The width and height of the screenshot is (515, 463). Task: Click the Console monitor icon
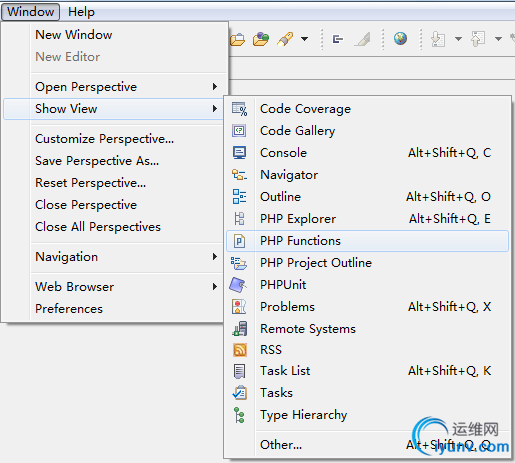(x=239, y=153)
